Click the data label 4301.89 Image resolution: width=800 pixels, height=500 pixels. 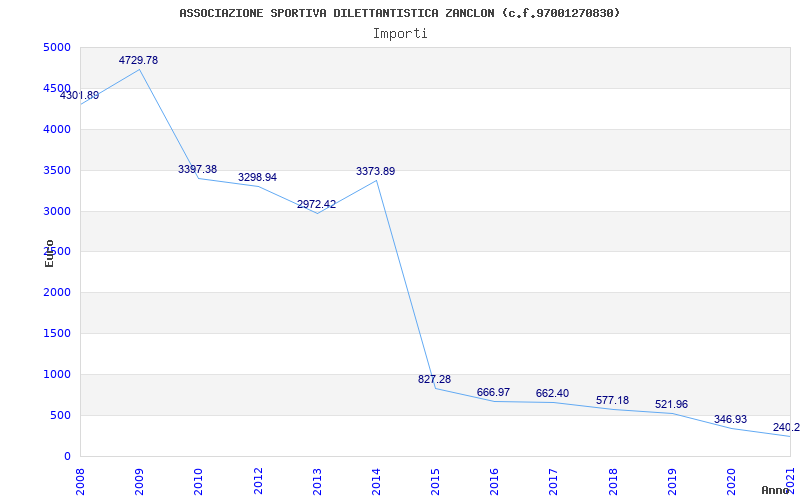pyautogui.click(x=80, y=95)
